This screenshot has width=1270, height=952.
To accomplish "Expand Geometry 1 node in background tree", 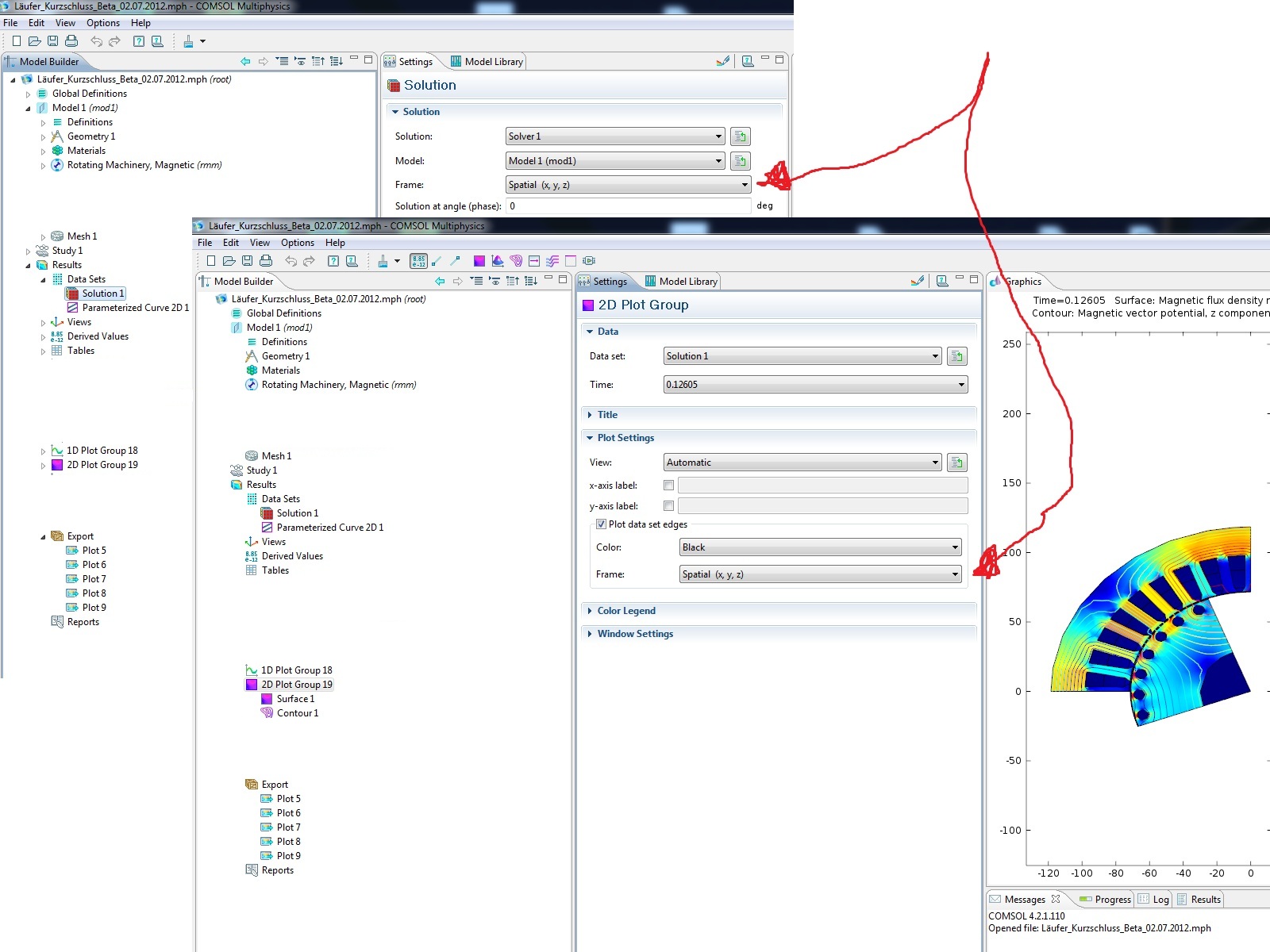I will coord(43,136).
